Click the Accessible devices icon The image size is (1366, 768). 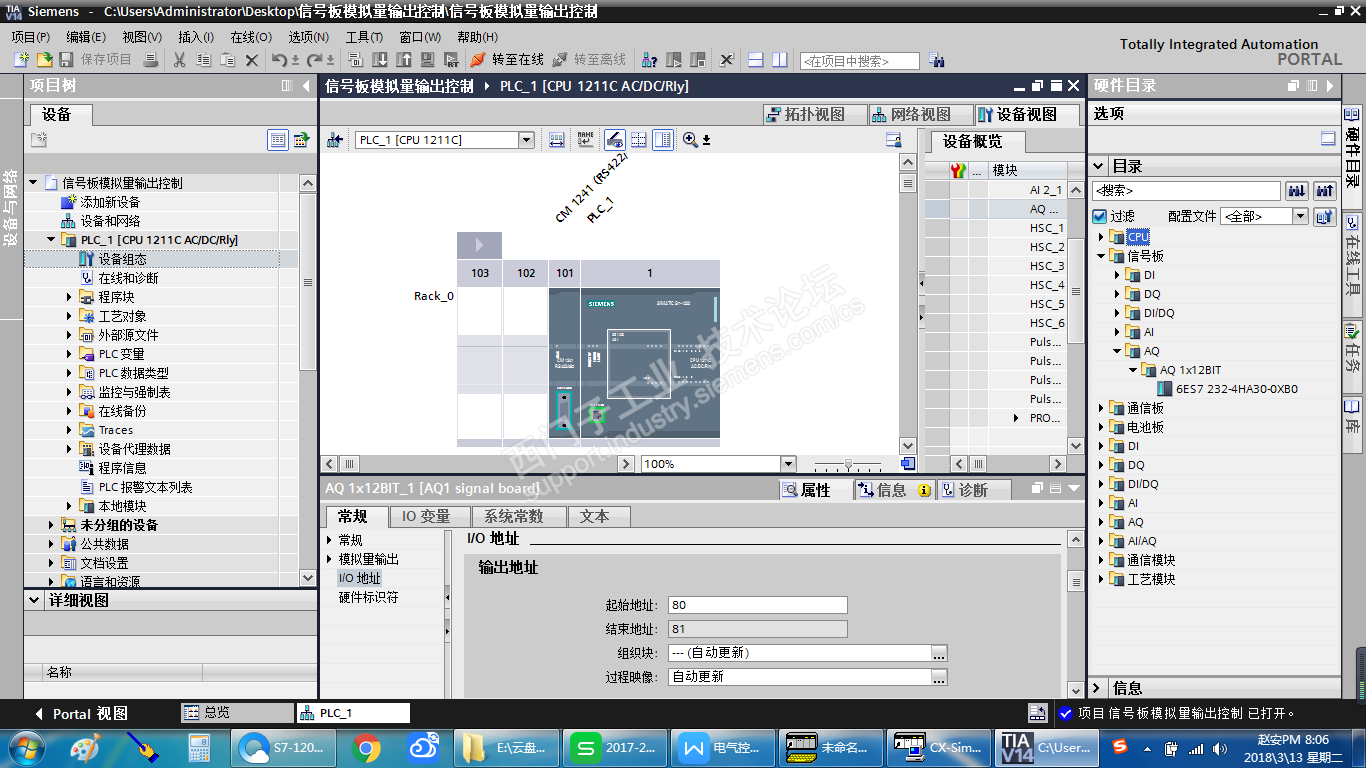click(650, 60)
